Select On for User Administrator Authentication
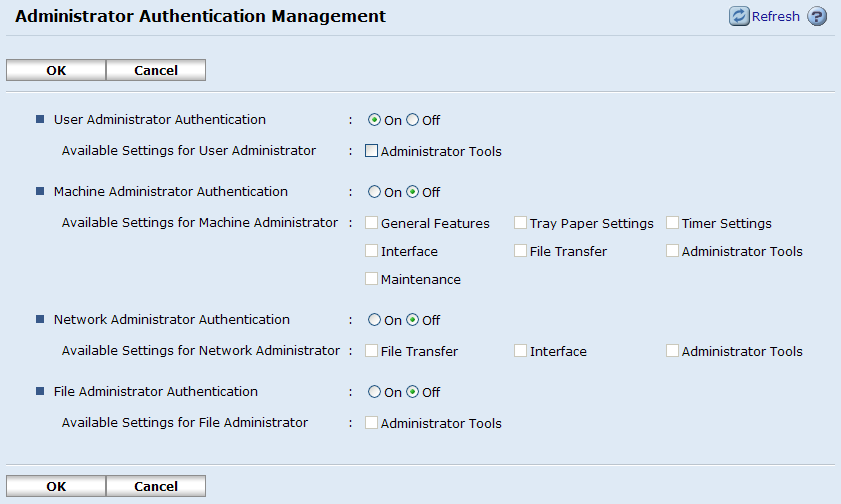 [x=375, y=120]
